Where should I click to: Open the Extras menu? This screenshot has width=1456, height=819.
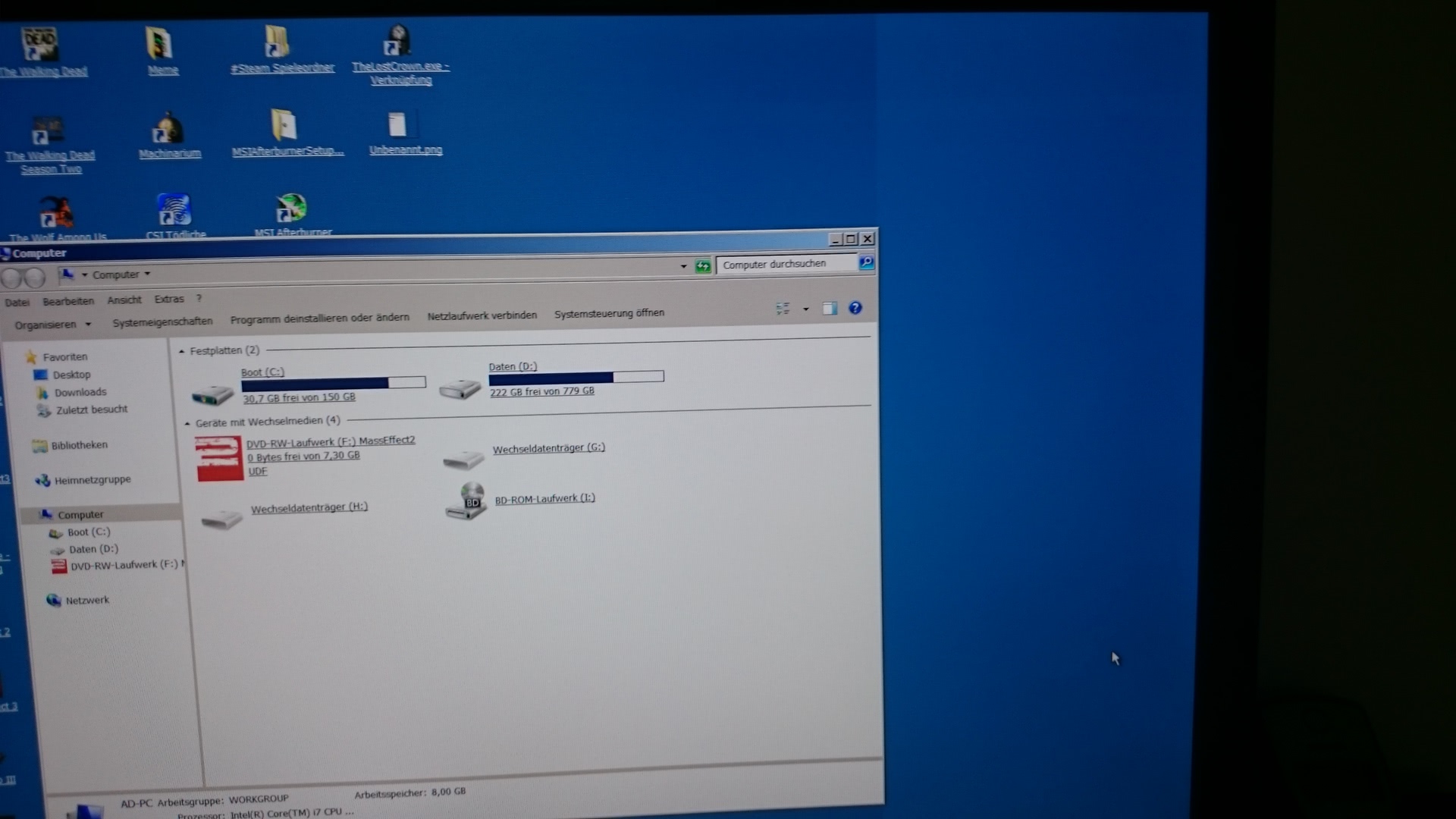(x=169, y=300)
